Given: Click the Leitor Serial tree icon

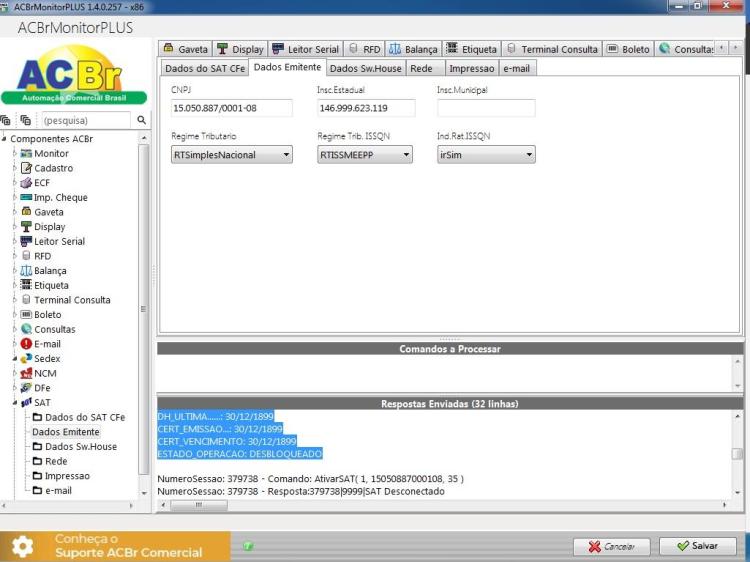Looking at the screenshot, I should point(26,241).
